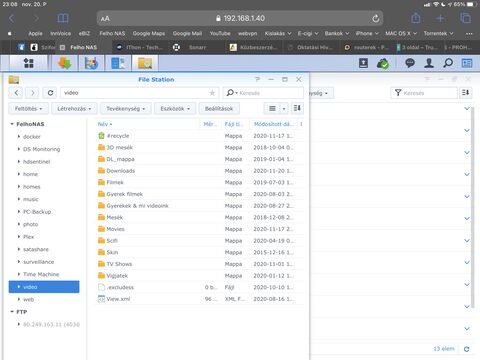Open the webvpn bookmark
The height and width of the screenshot is (360, 480).
click(x=247, y=33)
